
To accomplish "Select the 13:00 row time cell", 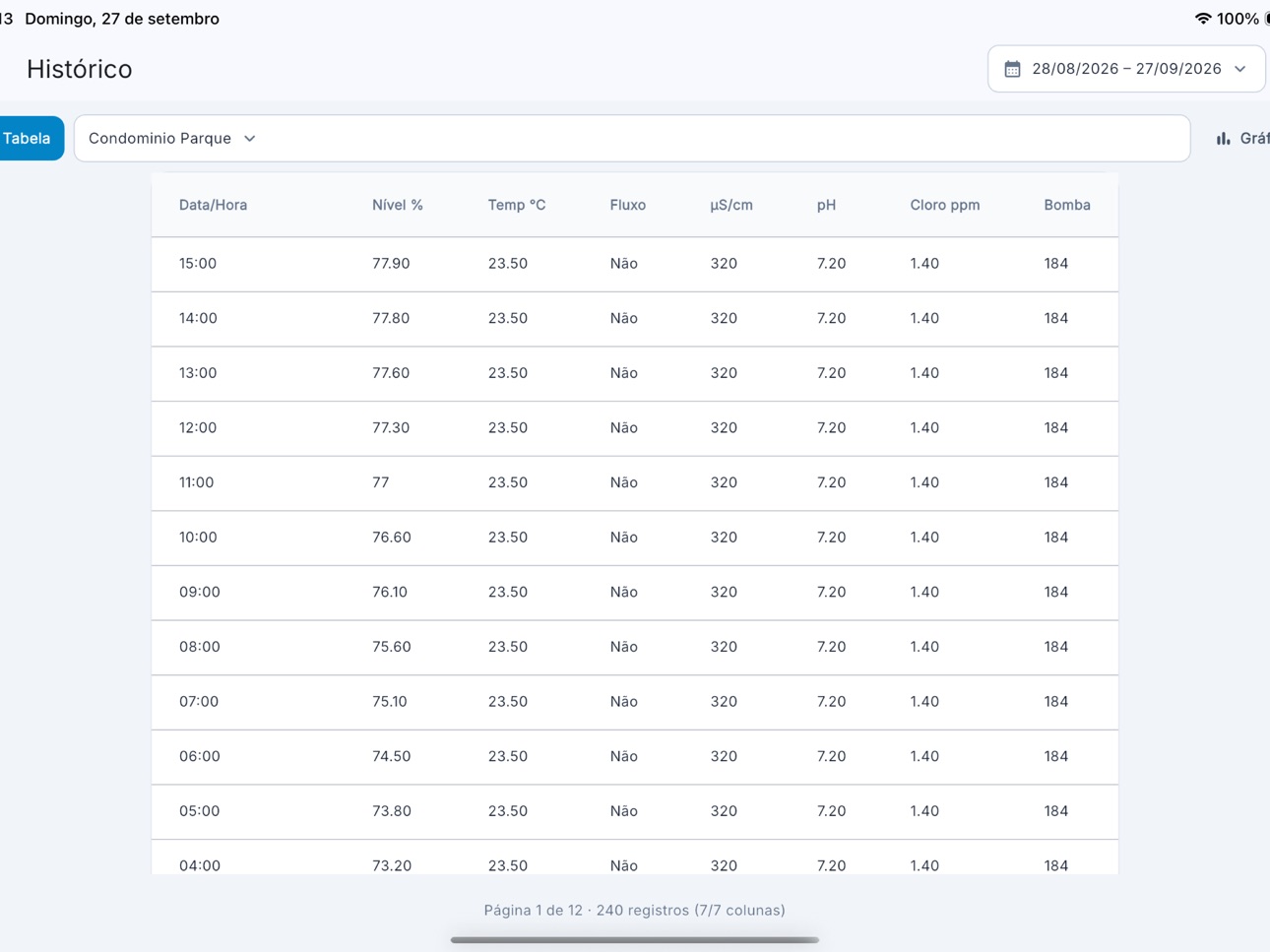I will pos(198,373).
